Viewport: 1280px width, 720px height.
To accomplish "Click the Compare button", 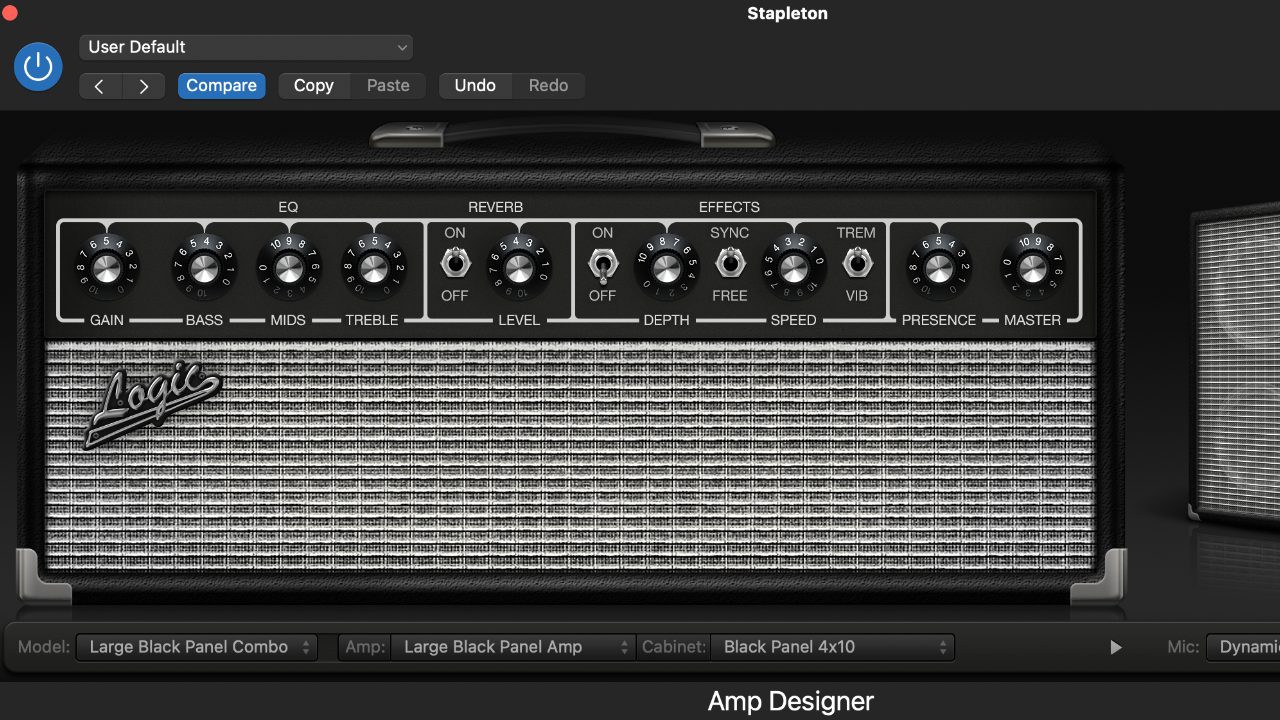I will point(221,86).
